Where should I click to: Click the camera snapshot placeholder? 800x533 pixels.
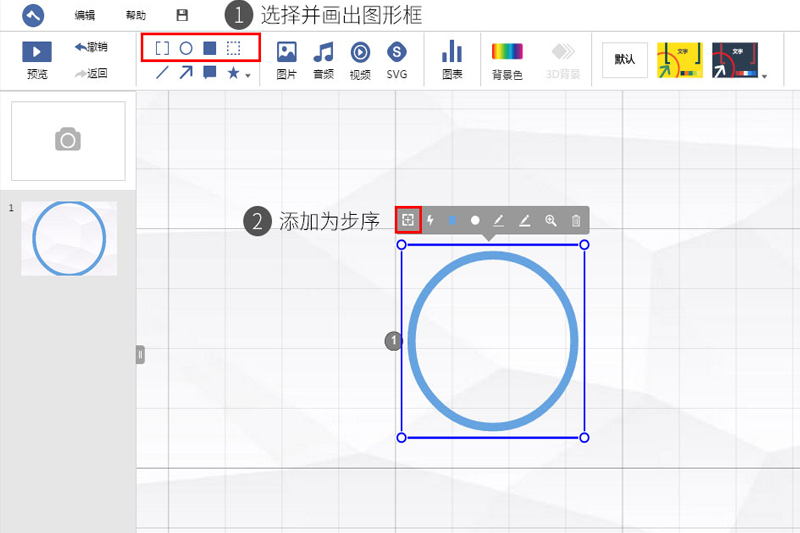coord(68,140)
